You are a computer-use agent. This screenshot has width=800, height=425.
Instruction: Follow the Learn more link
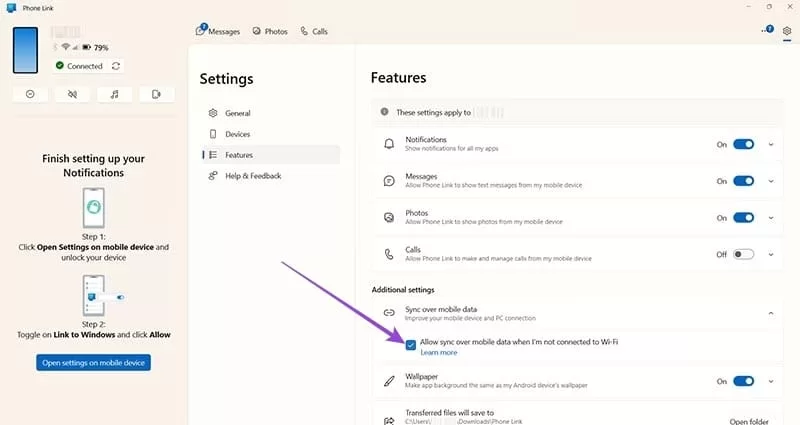[x=439, y=353]
